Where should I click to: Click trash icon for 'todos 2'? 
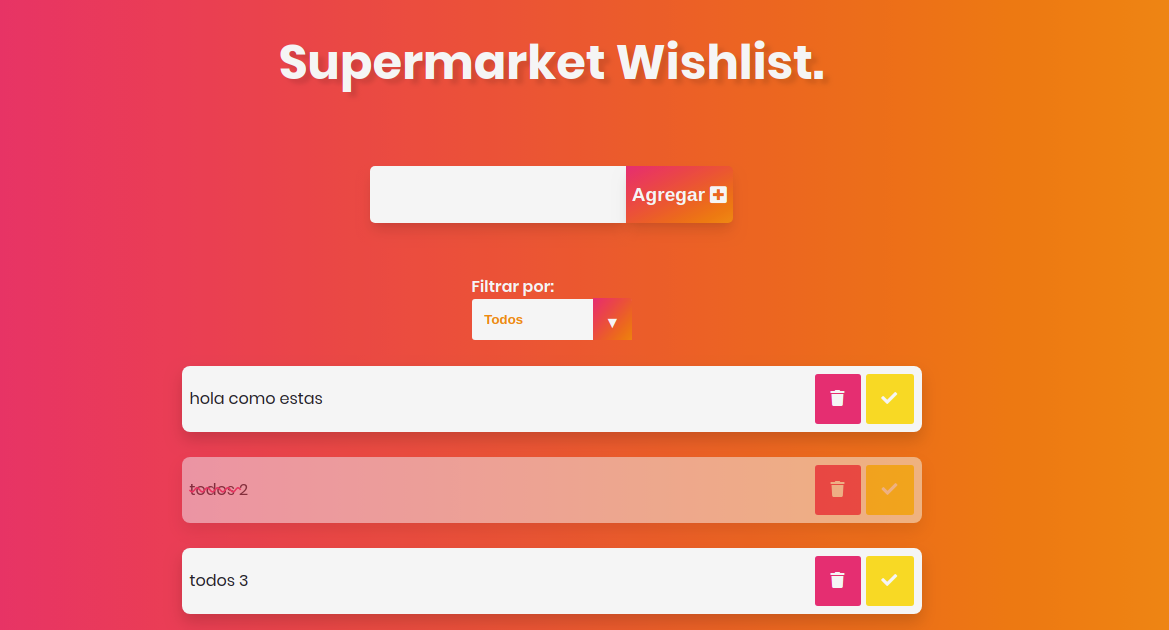838,490
